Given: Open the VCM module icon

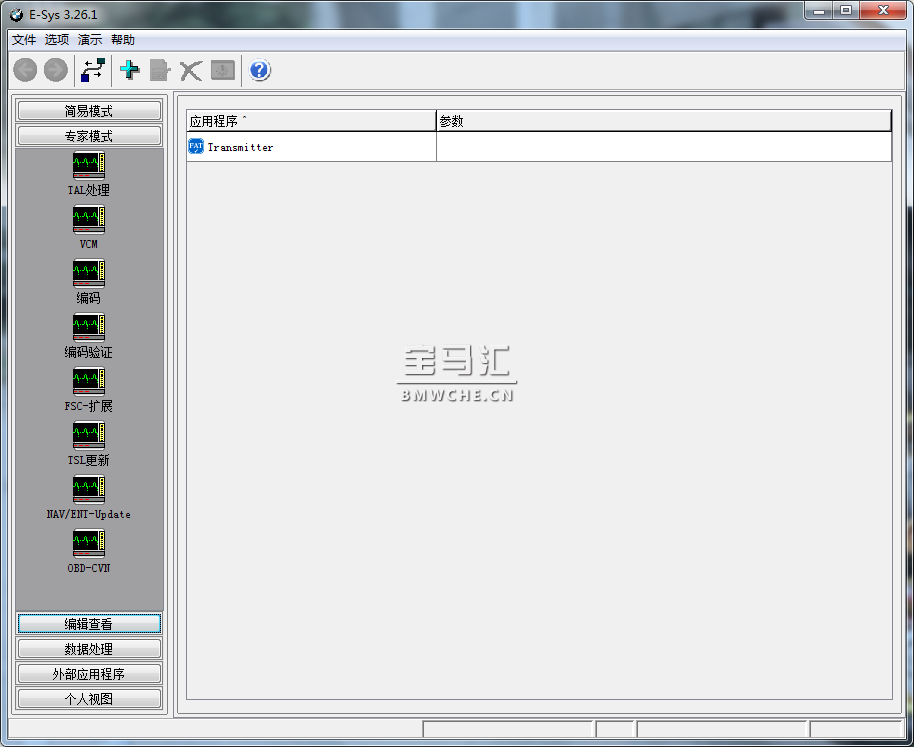Looking at the screenshot, I should click(x=89, y=220).
